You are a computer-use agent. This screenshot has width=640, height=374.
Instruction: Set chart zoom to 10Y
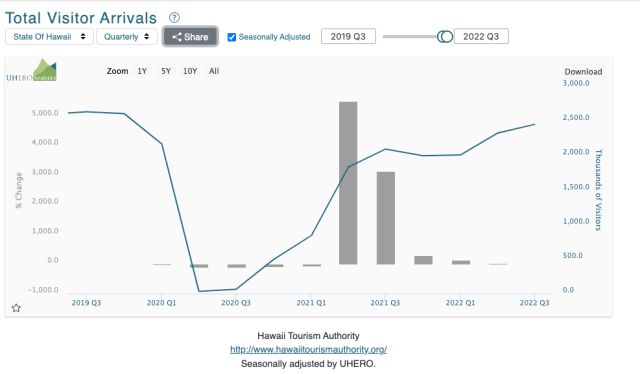[x=190, y=71]
